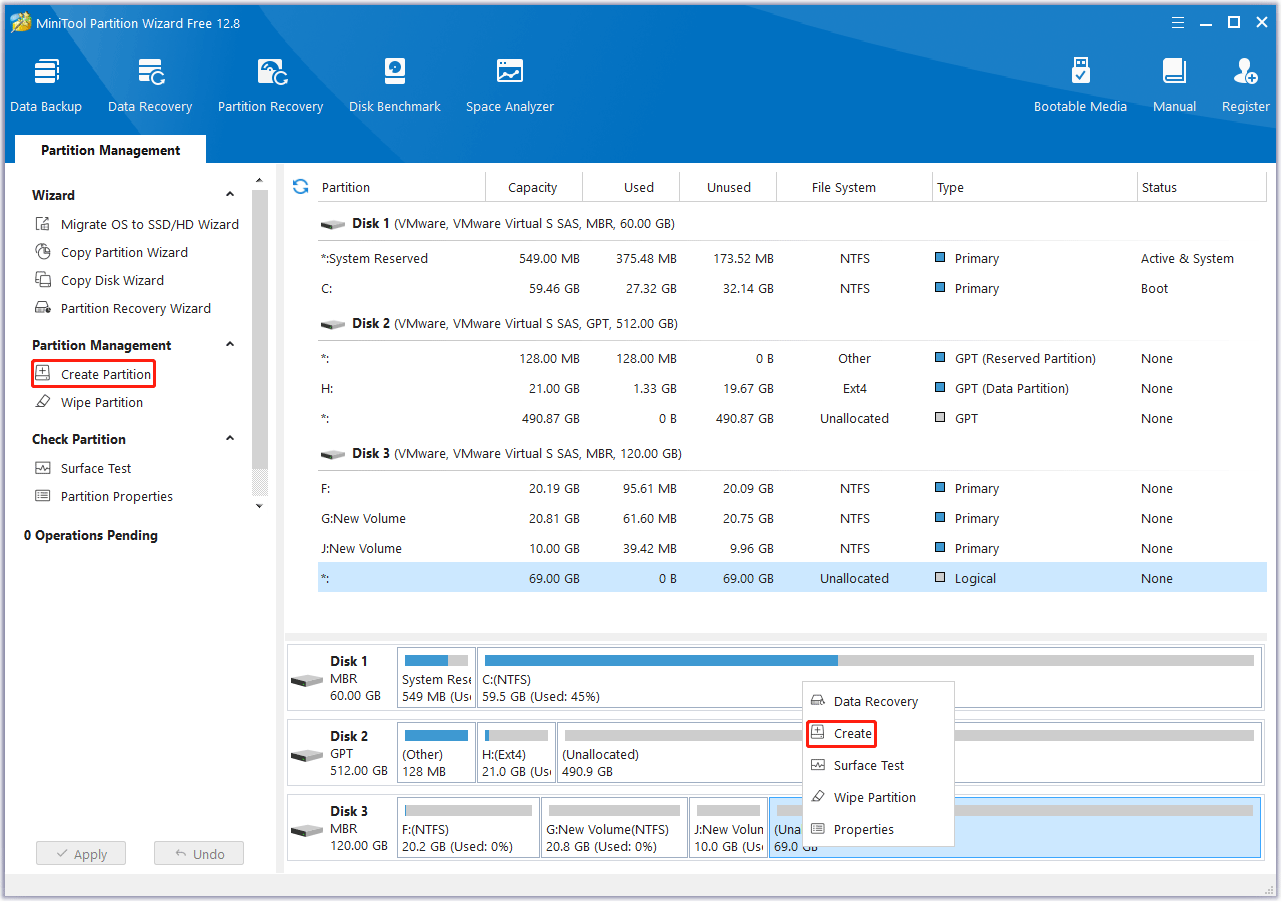Open Properties from the context menu
Viewport: 1282px width, 902px height.
[878, 829]
